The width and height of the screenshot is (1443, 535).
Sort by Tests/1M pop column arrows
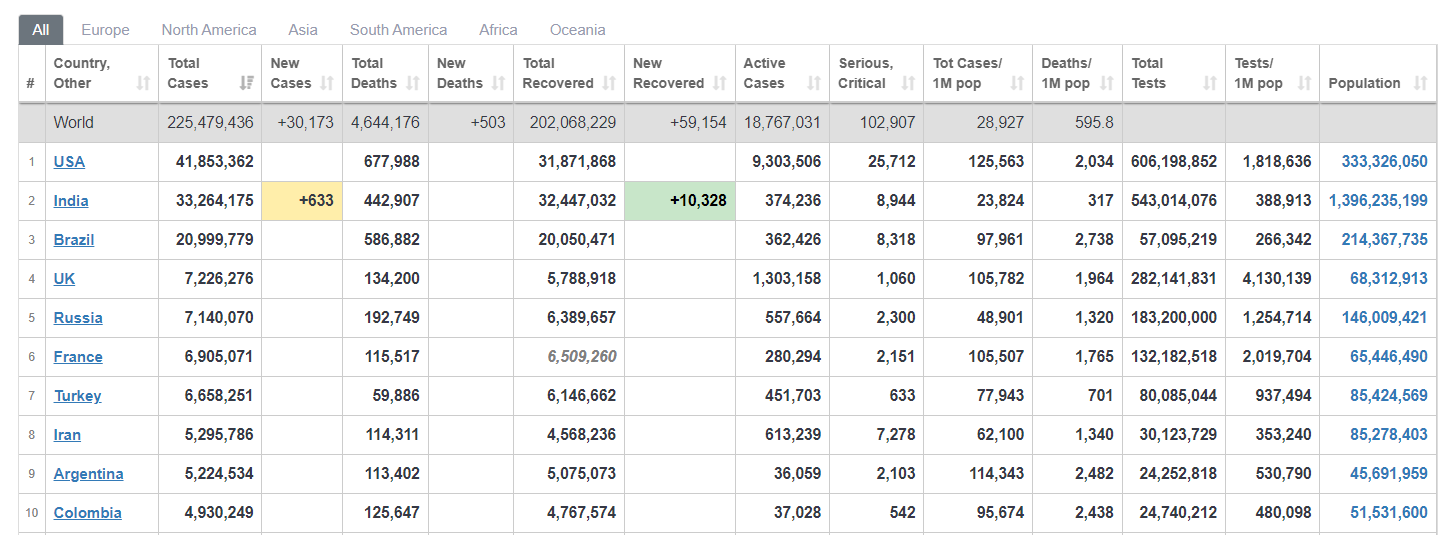[1303, 84]
